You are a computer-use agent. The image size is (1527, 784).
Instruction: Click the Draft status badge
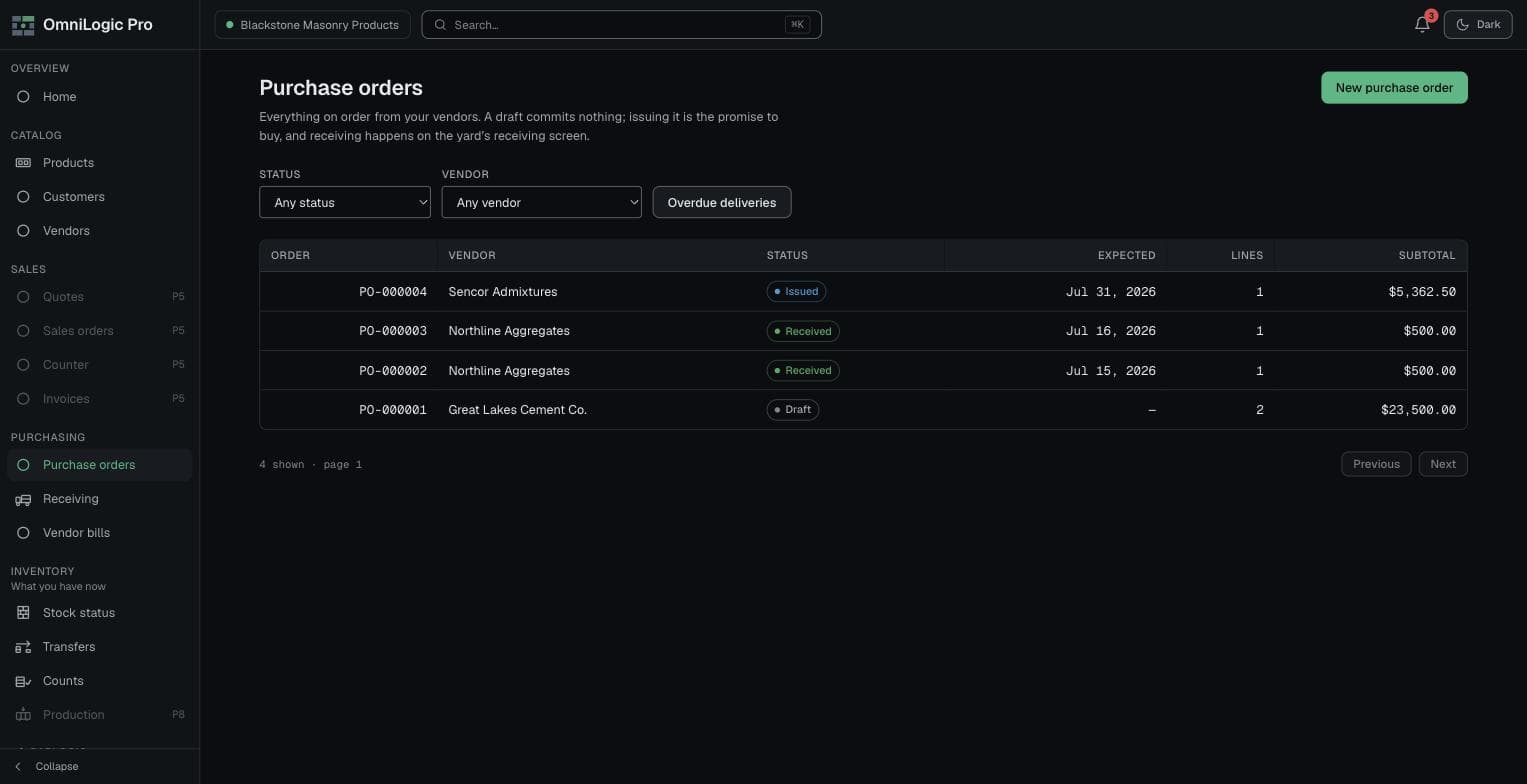pos(793,410)
